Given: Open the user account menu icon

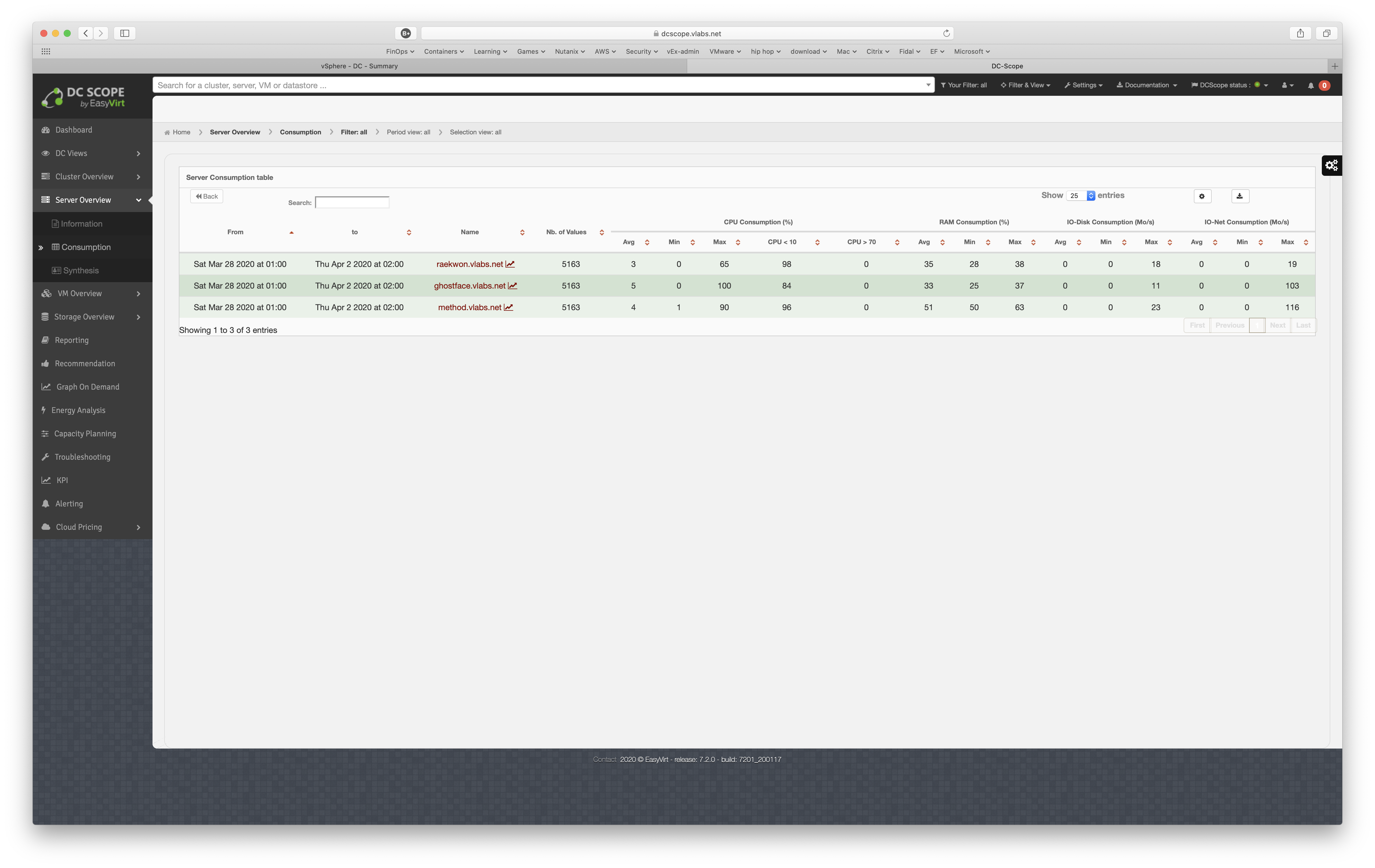Looking at the screenshot, I should 1287,85.
